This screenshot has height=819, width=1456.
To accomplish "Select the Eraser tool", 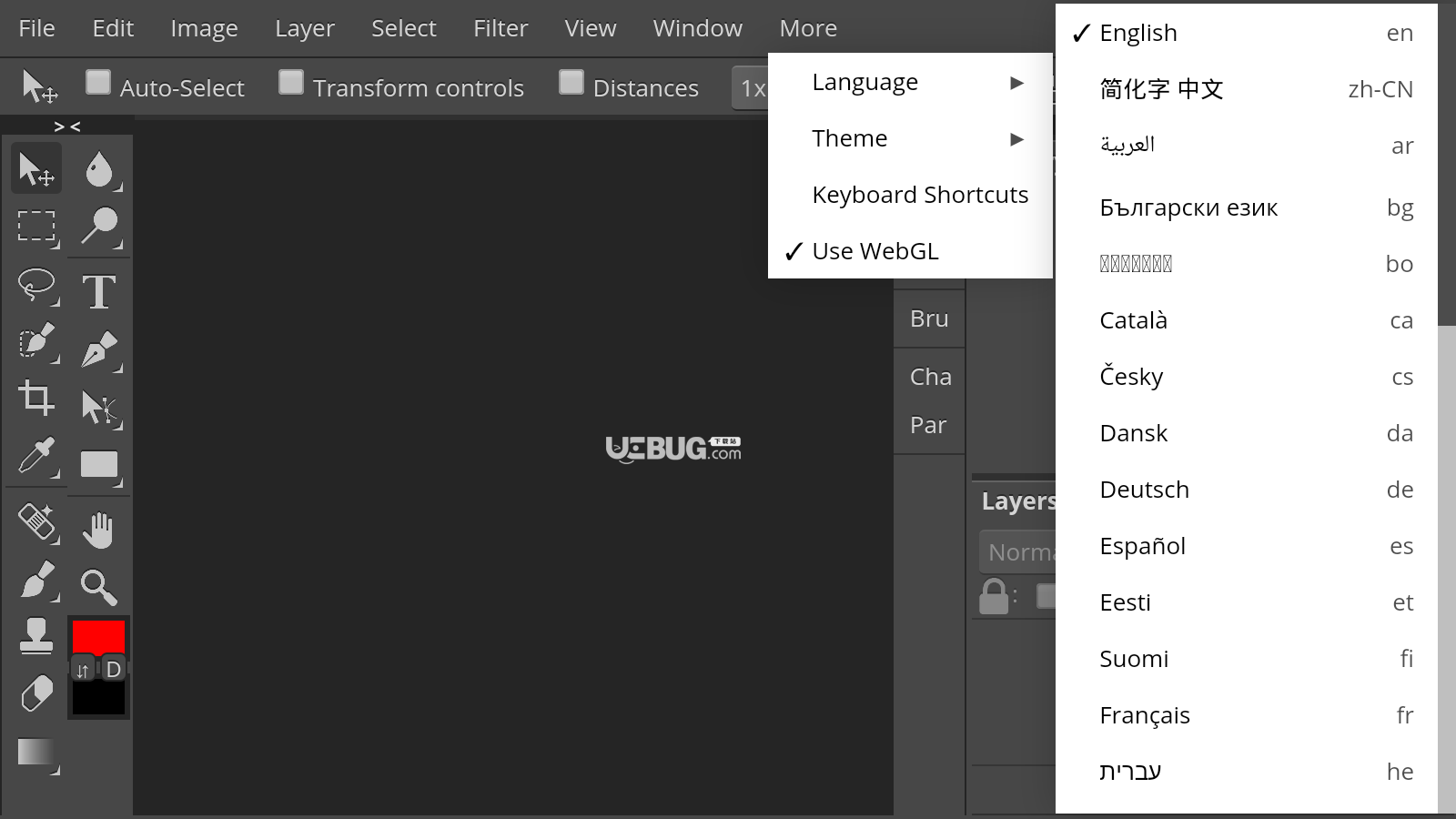I will (36, 693).
